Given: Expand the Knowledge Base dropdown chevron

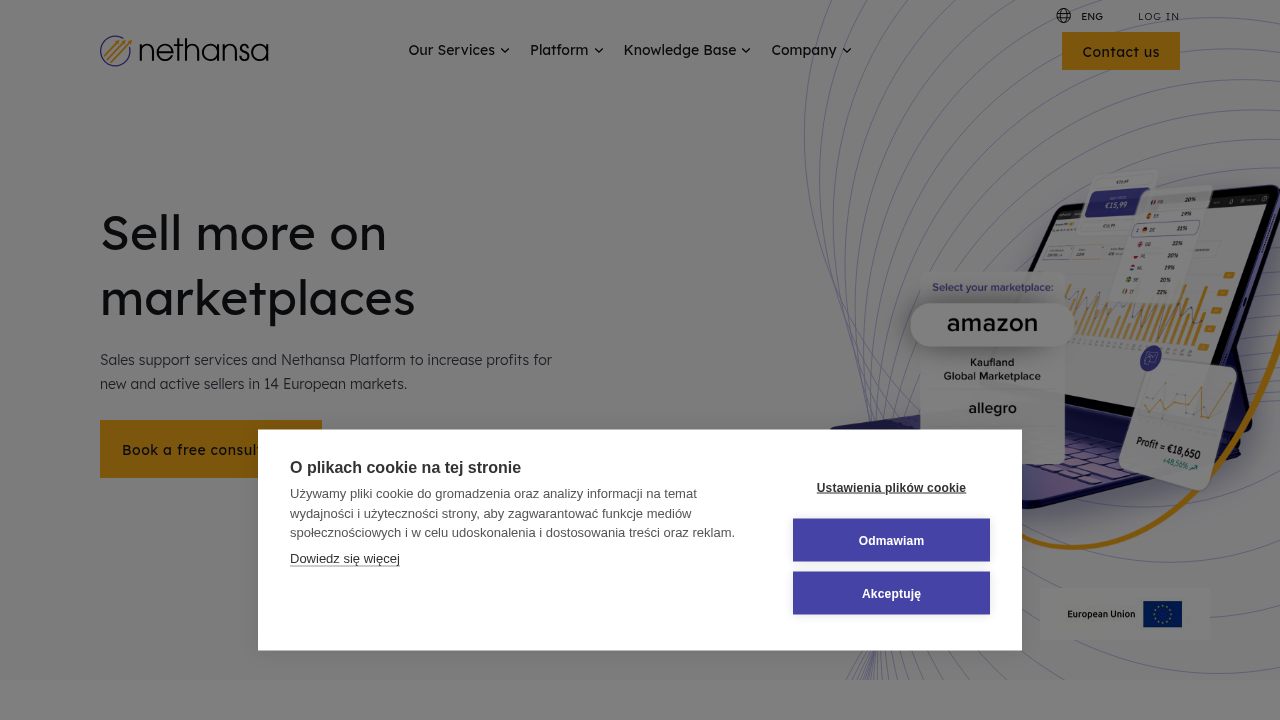Looking at the screenshot, I should [746, 50].
